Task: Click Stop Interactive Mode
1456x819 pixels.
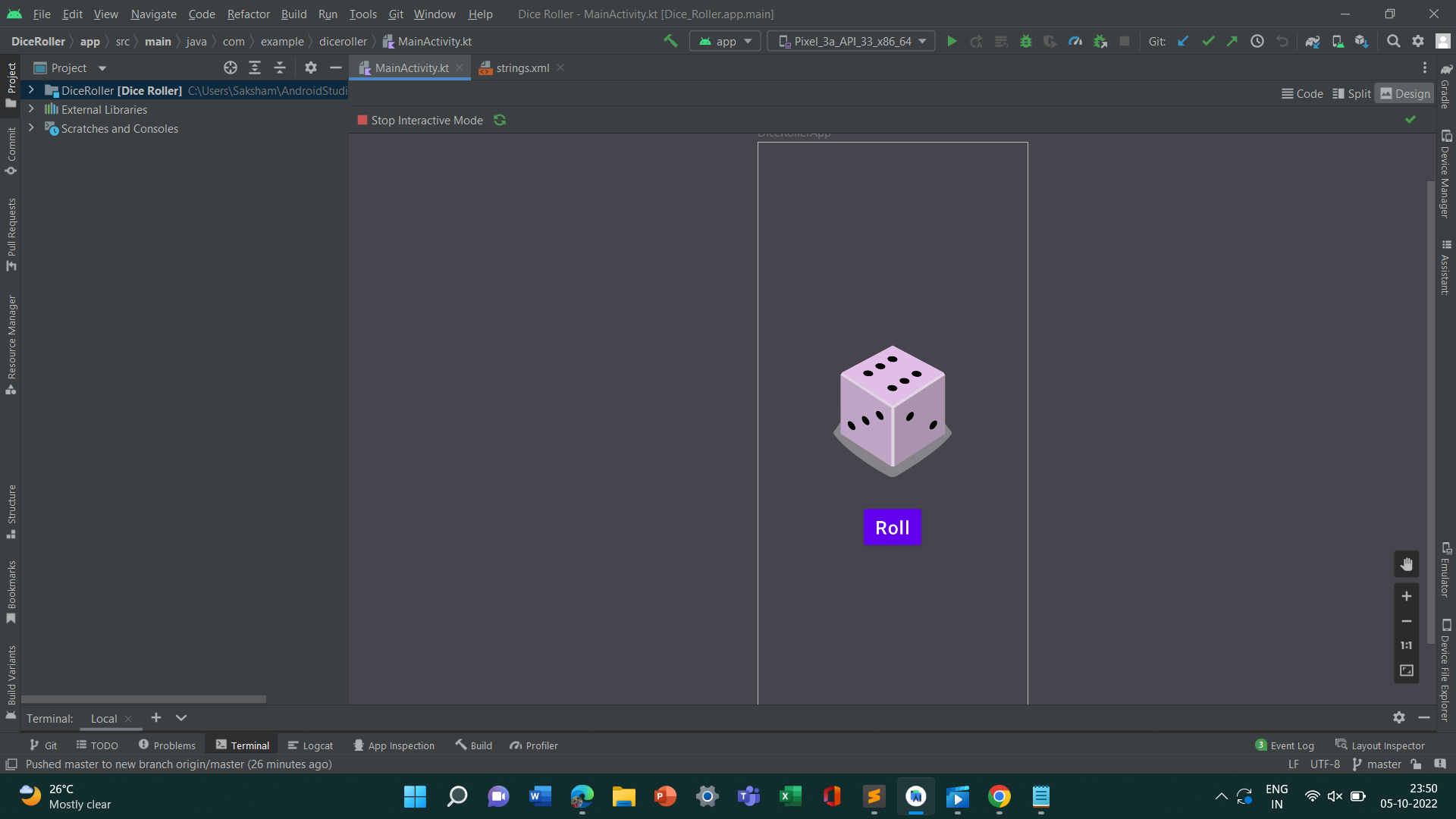Action: (x=419, y=120)
